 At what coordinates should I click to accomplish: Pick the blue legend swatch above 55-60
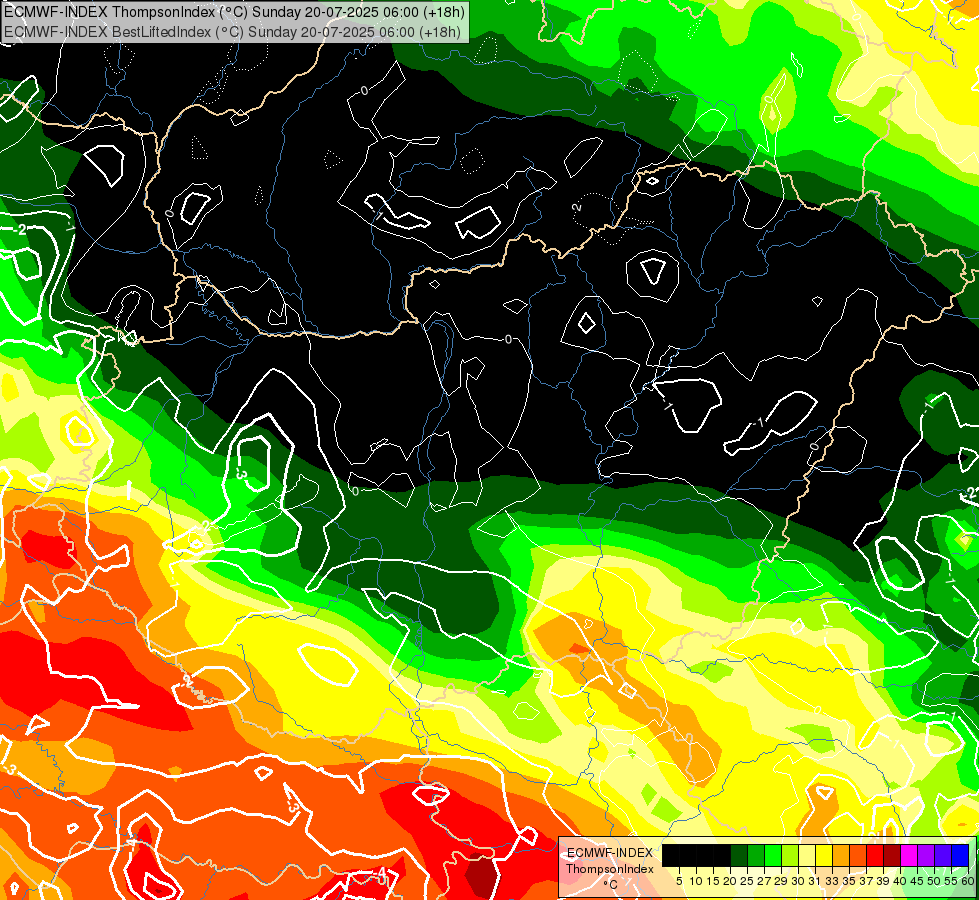click(960, 856)
